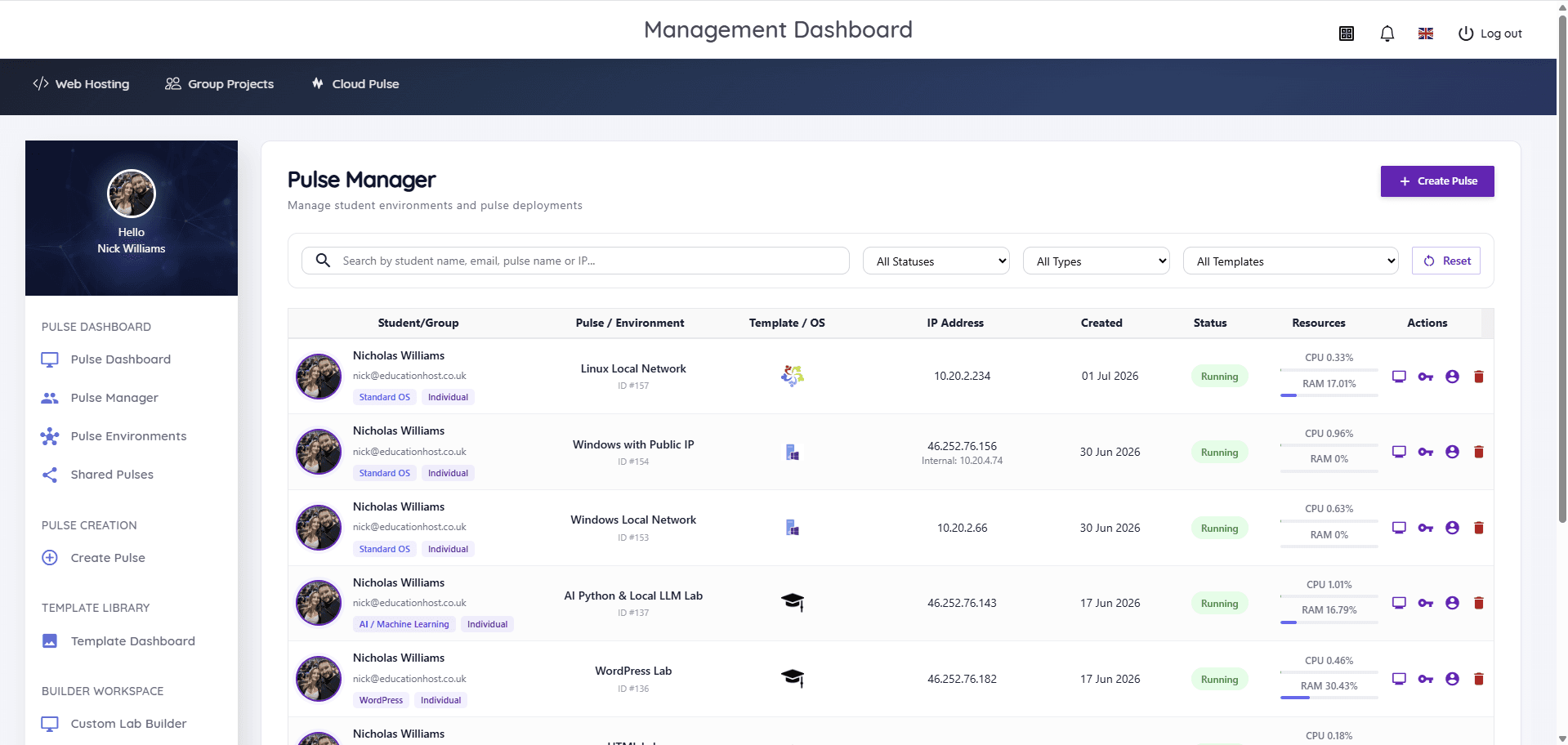The width and height of the screenshot is (1568, 745).
Task: Focus the student search input field
Action: (575, 261)
